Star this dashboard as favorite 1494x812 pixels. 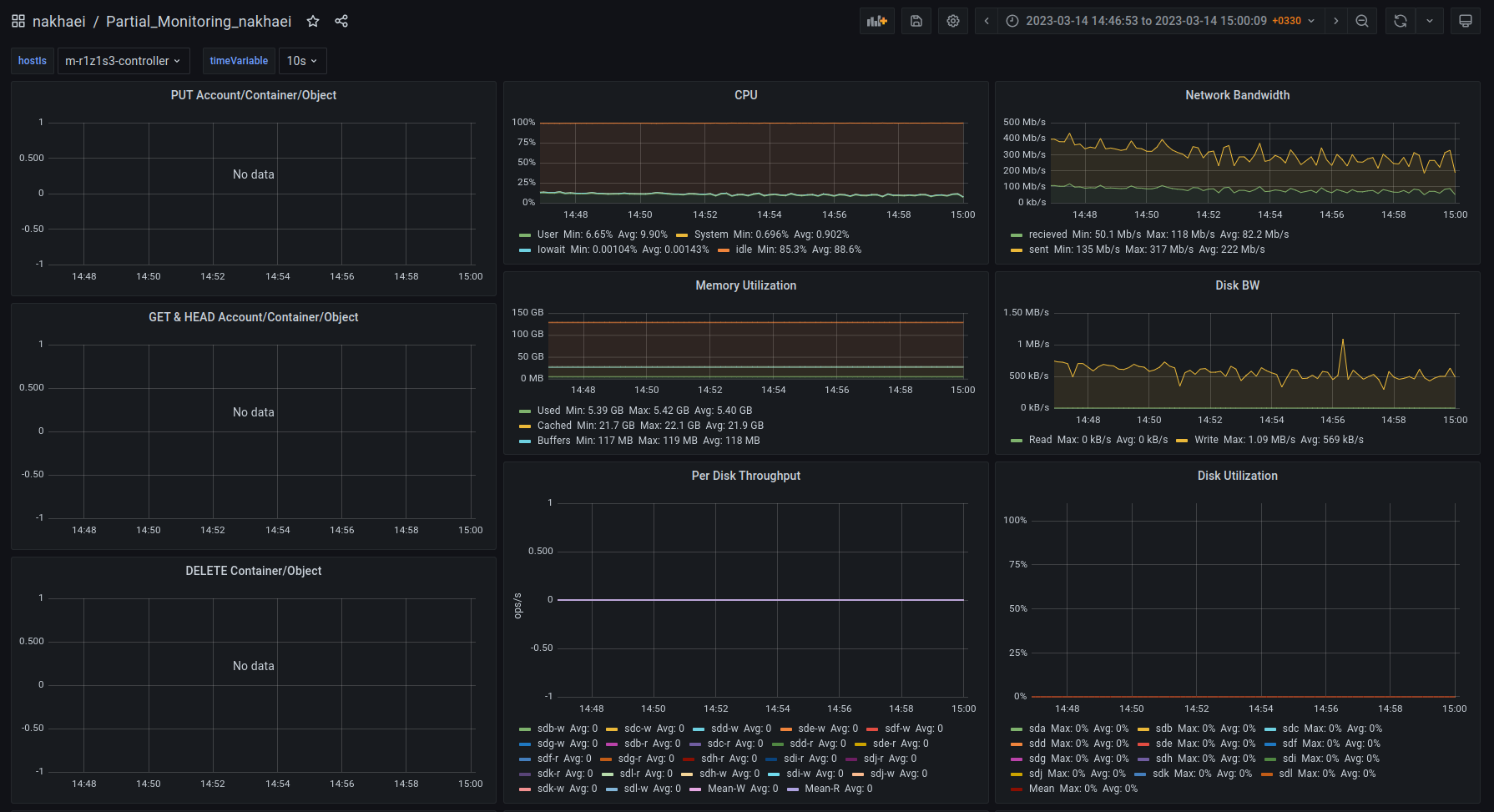pos(313,21)
